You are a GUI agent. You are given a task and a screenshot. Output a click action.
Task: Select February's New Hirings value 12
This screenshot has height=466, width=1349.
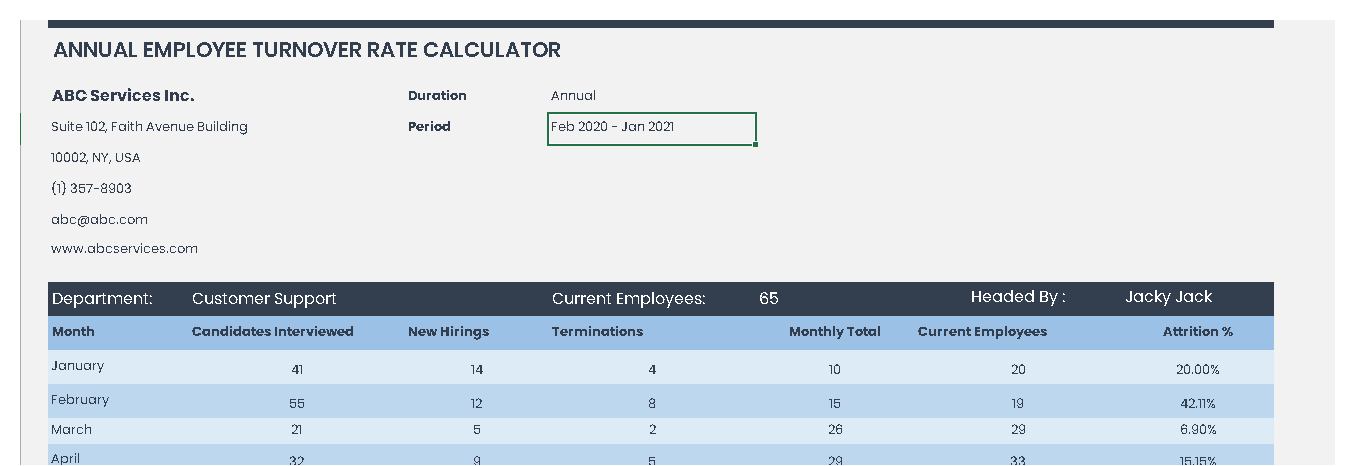(477, 404)
